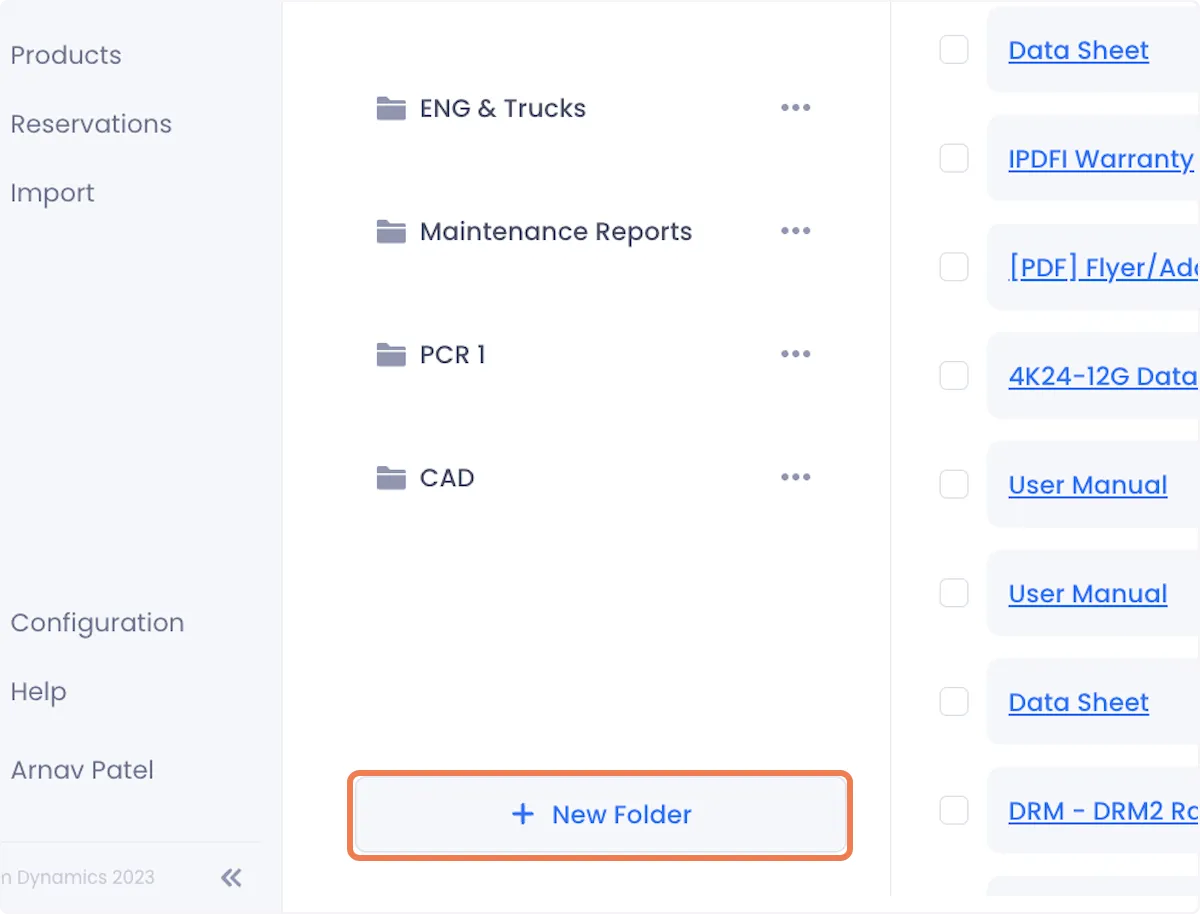This screenshot has height=914, width=1200.
Task: Check the box beside IPDFI Warranty
Action: point(954,158)
